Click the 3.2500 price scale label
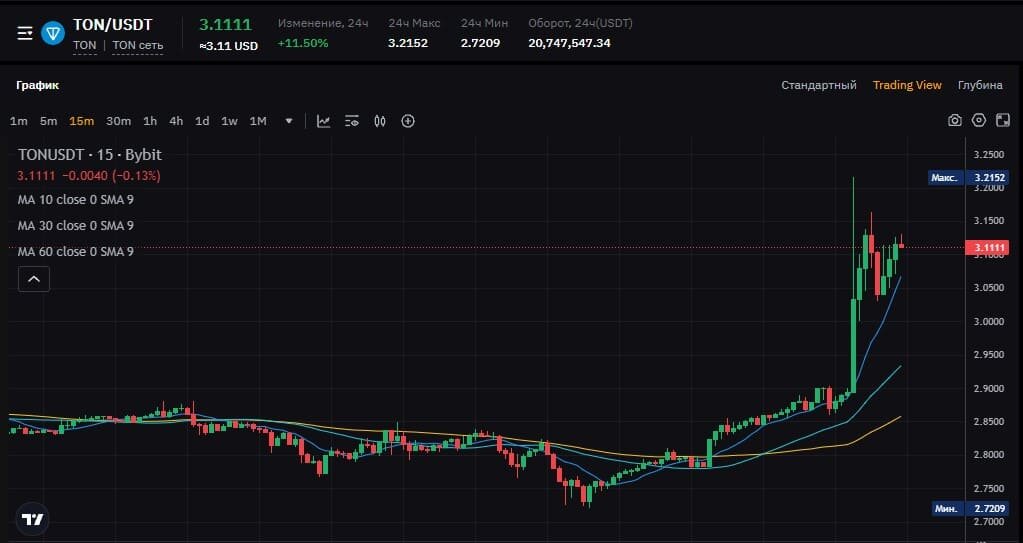Screen dimensions: 1023x543 (988, 155)
